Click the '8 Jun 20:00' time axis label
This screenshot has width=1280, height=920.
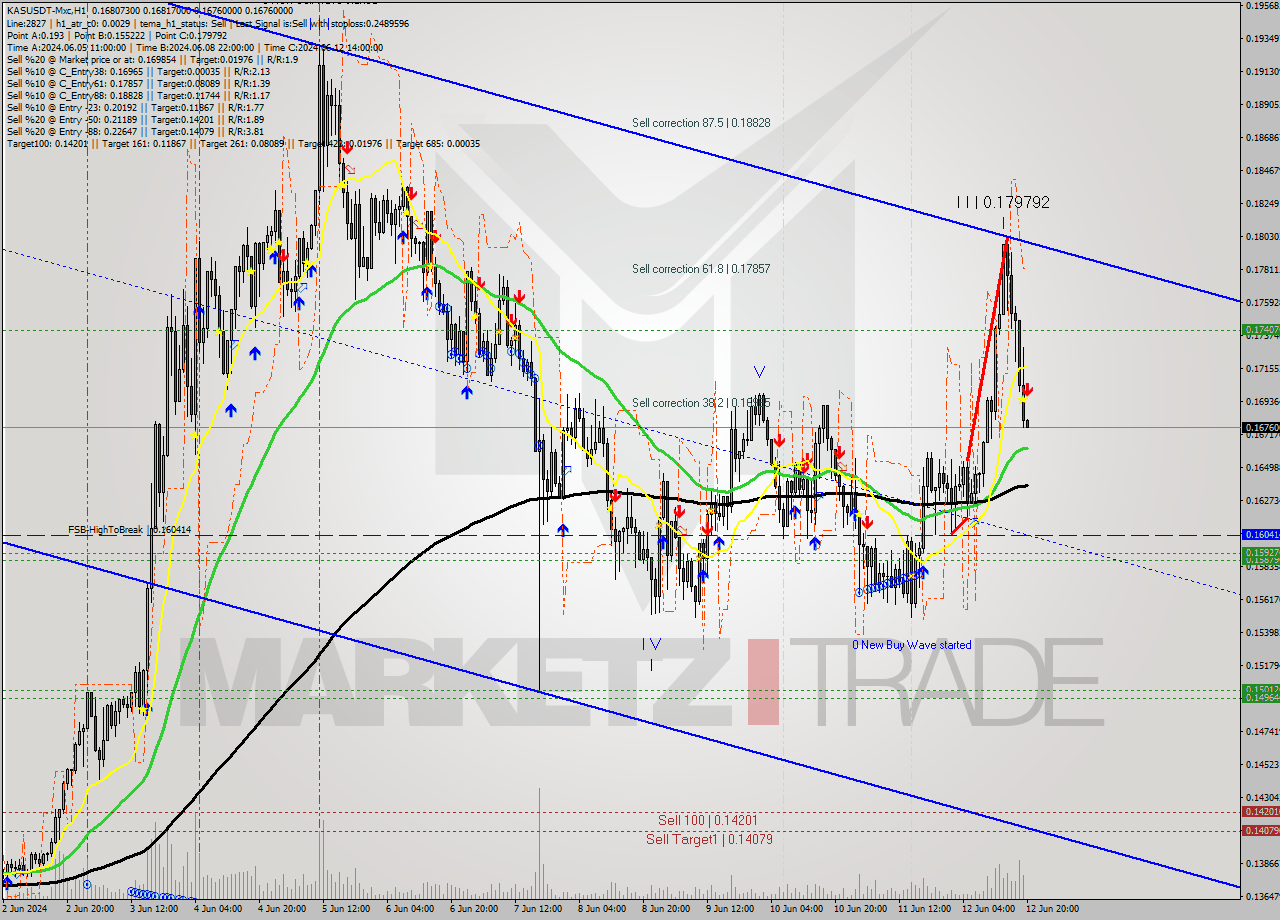click(666, 909)
